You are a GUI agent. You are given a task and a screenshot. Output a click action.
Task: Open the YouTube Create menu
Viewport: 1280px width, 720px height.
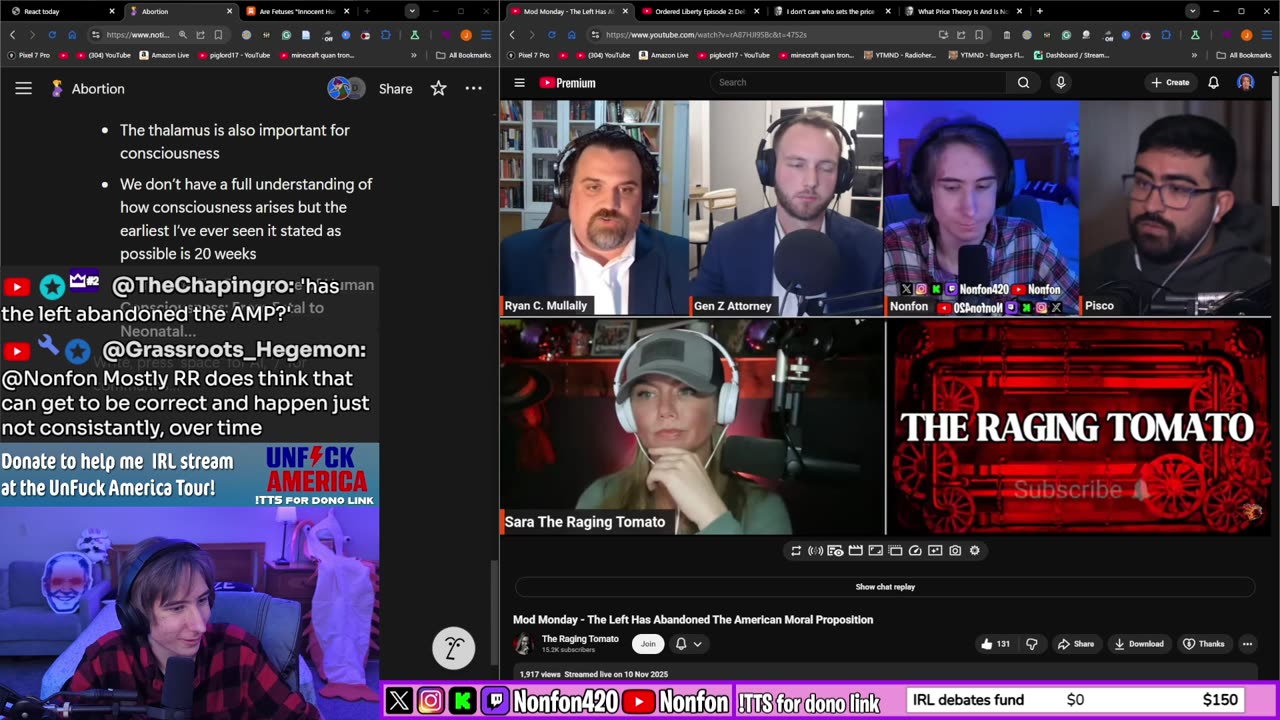[x=1170, y=82]
